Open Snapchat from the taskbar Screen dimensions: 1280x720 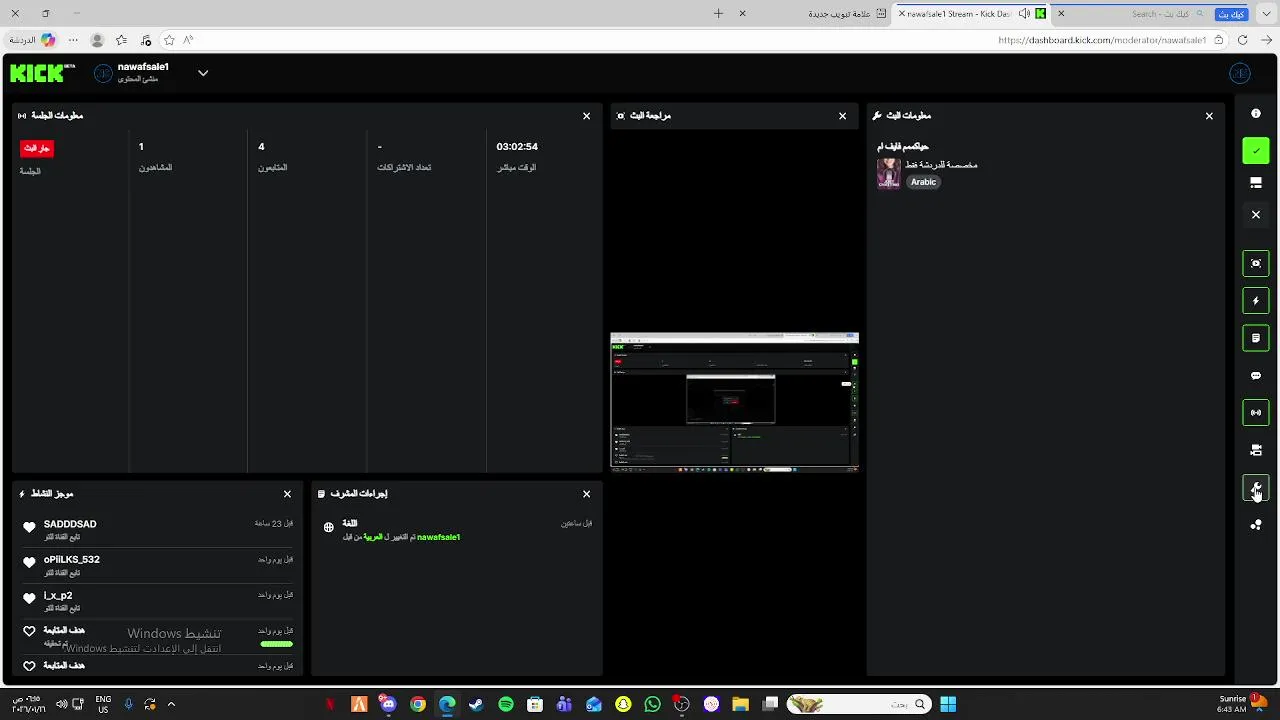click(623, 705)
